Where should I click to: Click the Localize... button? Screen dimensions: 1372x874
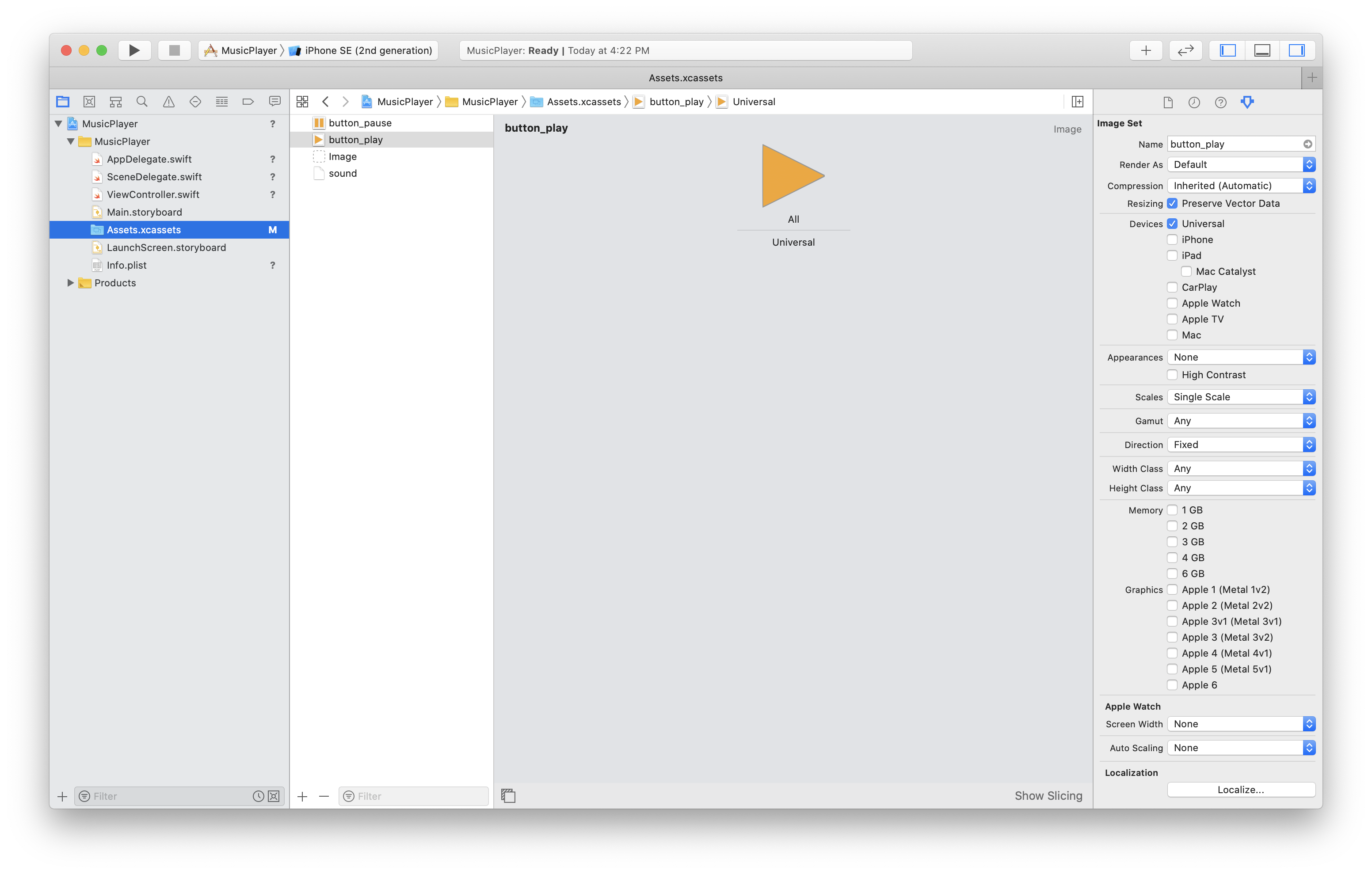click(x=1240, y=790)
